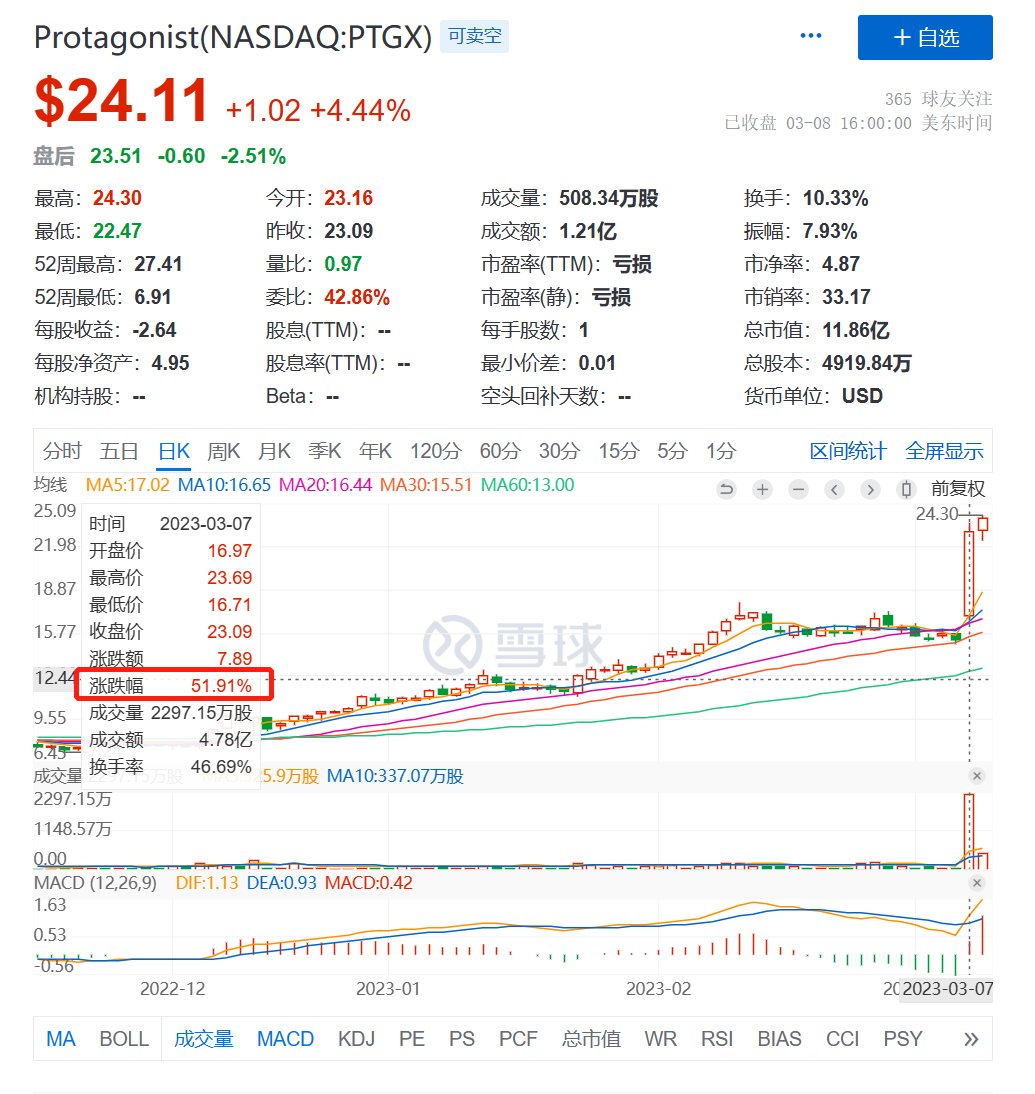Click the candlestick style icon beside 前复权

906,490
